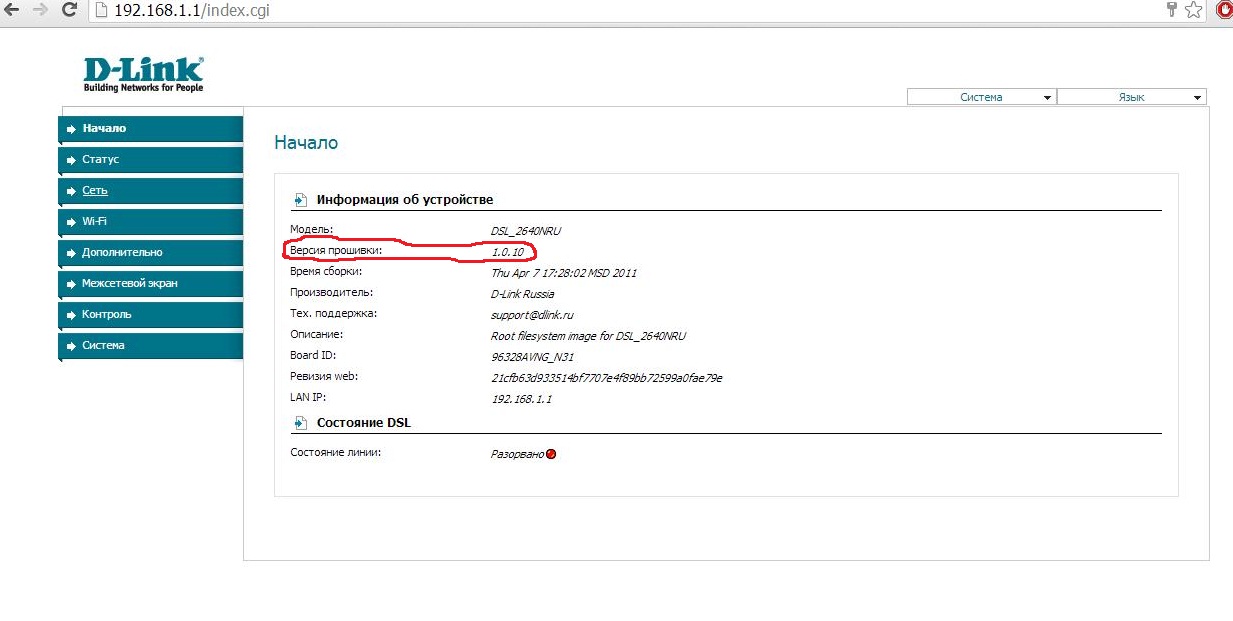
Task: Click the icon beside Состояние DSL
Action: pyautogui.click(x=300, y=423)
